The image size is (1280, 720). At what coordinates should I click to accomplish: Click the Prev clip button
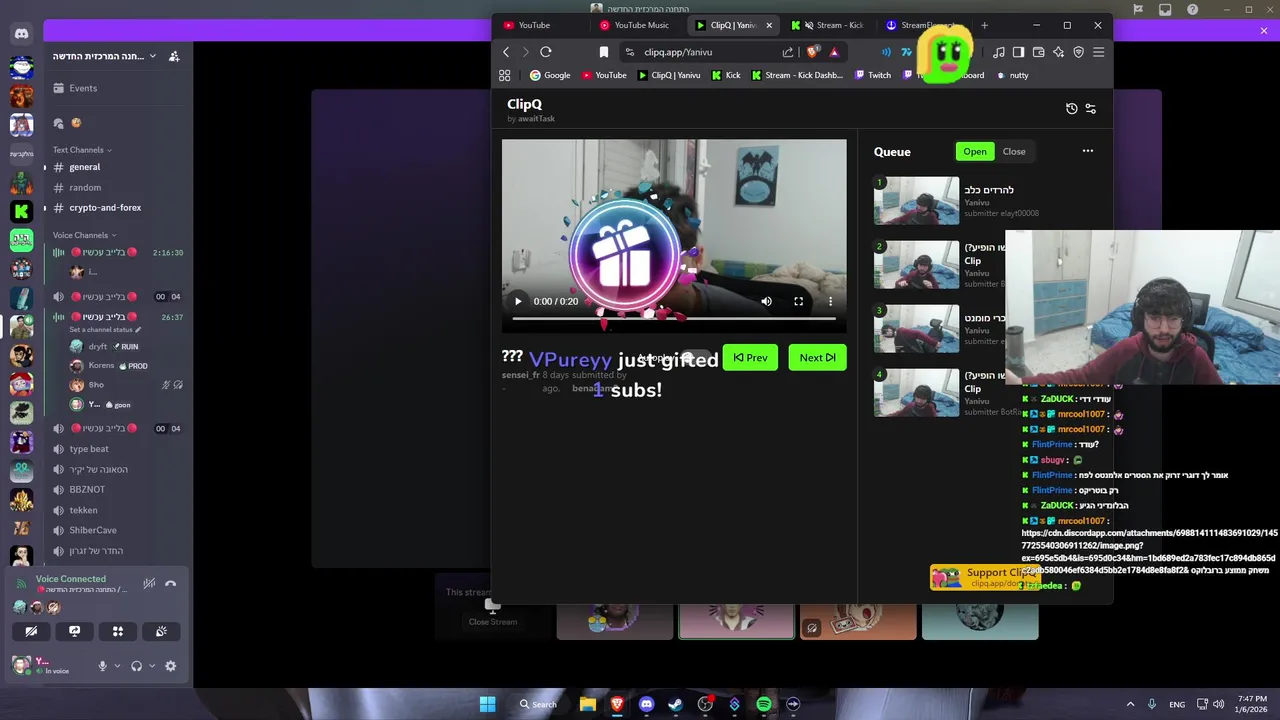pos(750,357)
